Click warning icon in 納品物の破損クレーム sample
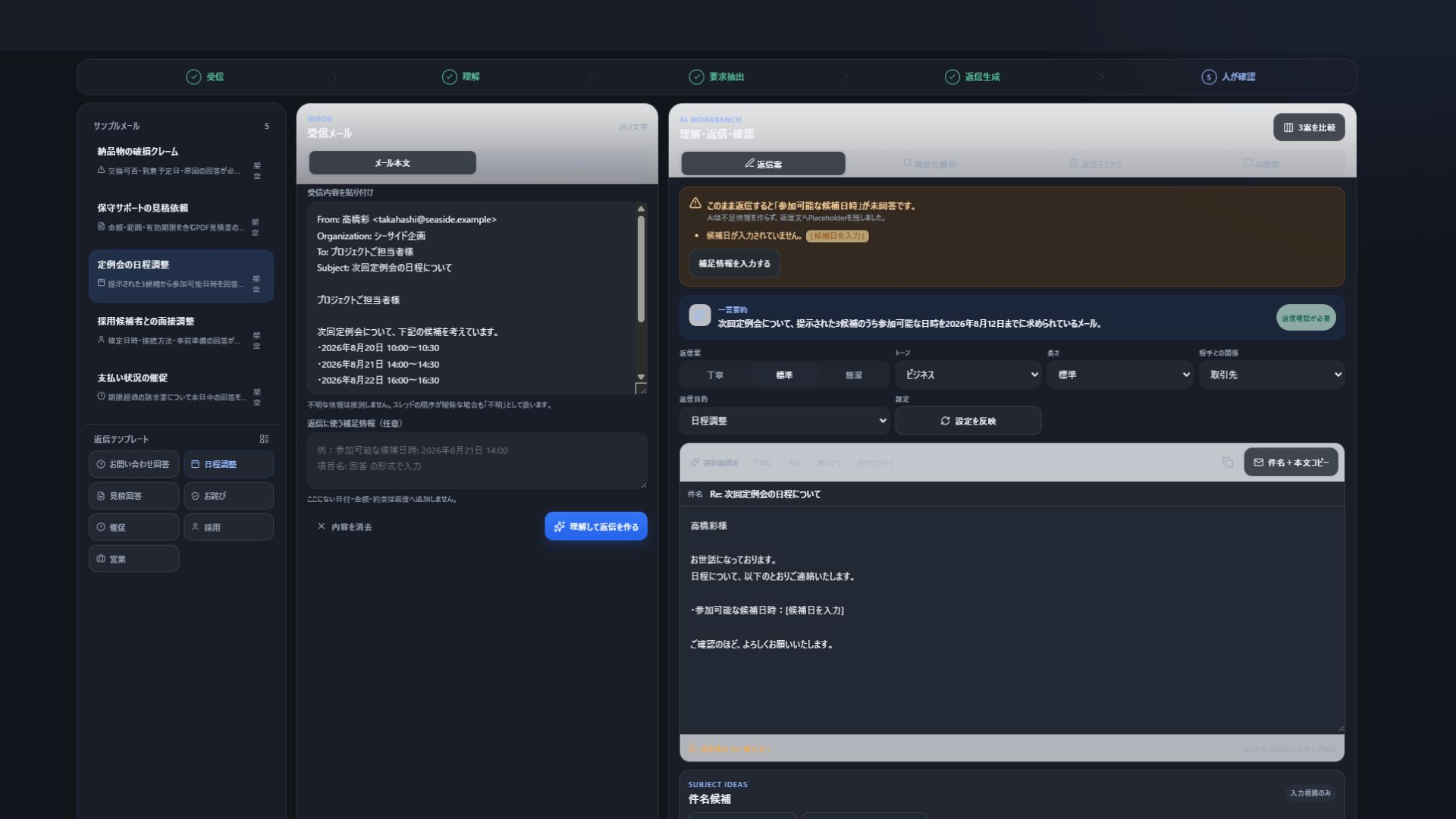This screenshot has height=819, width=1456. click(101, 170)
